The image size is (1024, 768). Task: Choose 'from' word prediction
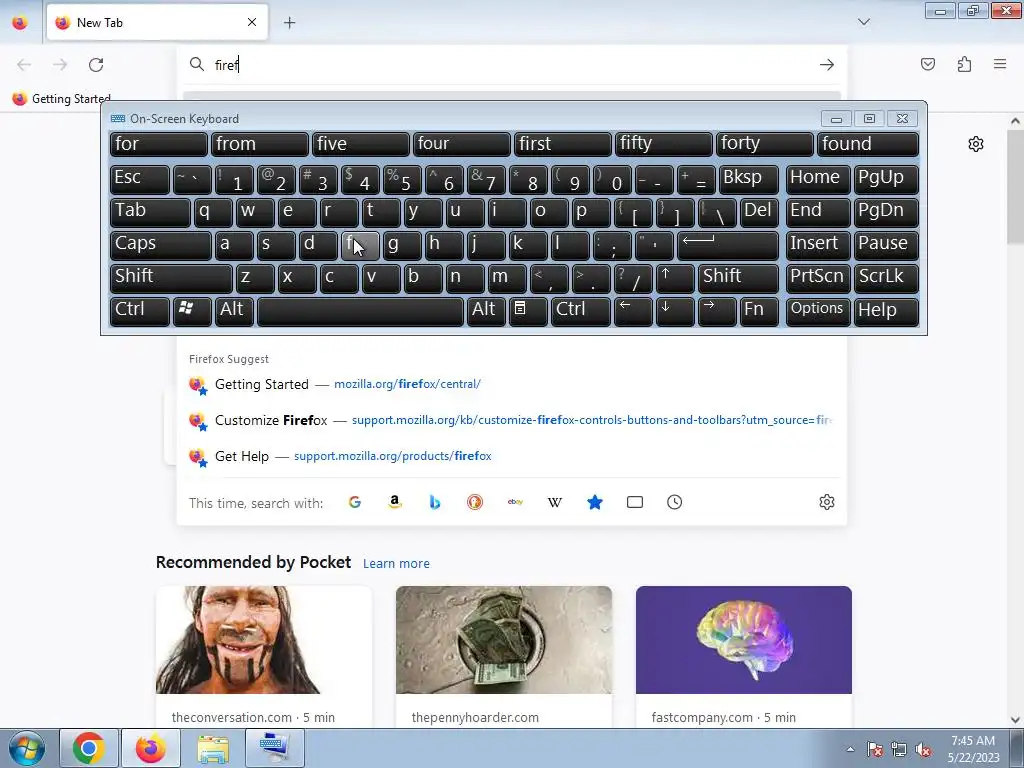coord(259,144)
